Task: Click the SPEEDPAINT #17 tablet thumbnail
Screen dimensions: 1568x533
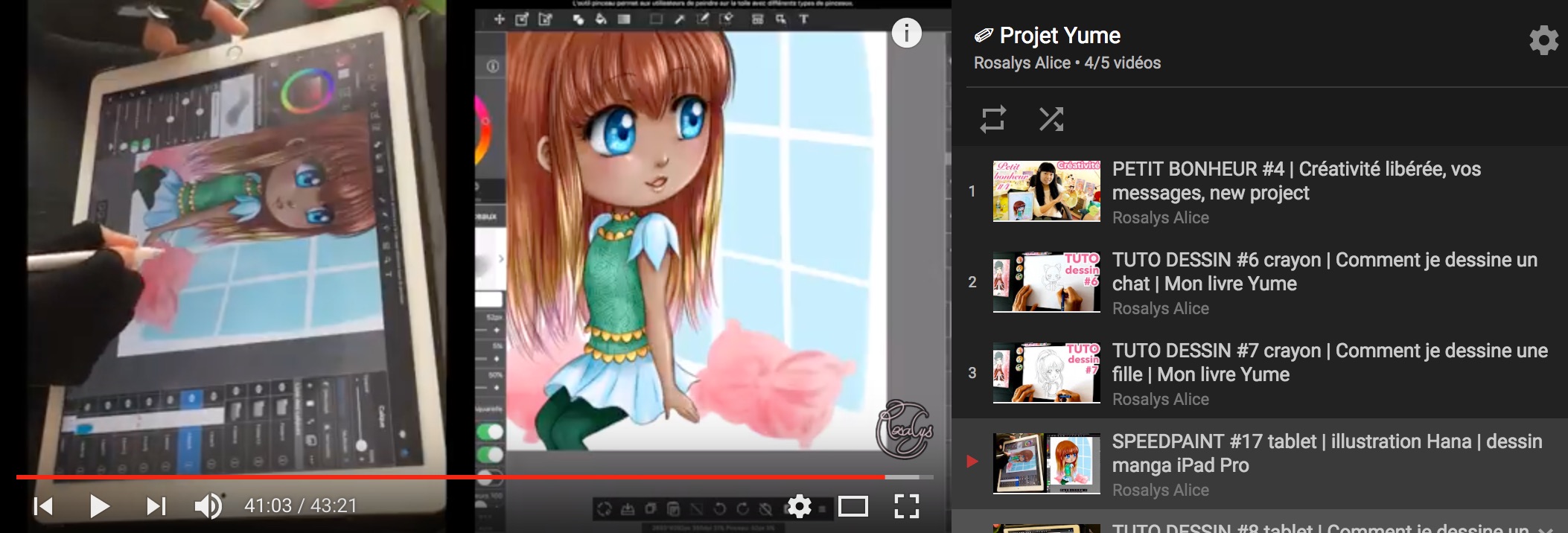Action: (1046, 463)
